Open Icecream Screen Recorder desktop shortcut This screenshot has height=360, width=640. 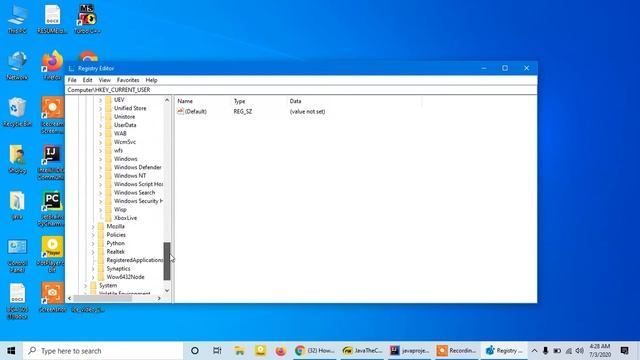pyautogui.click(x=52, y=115)
